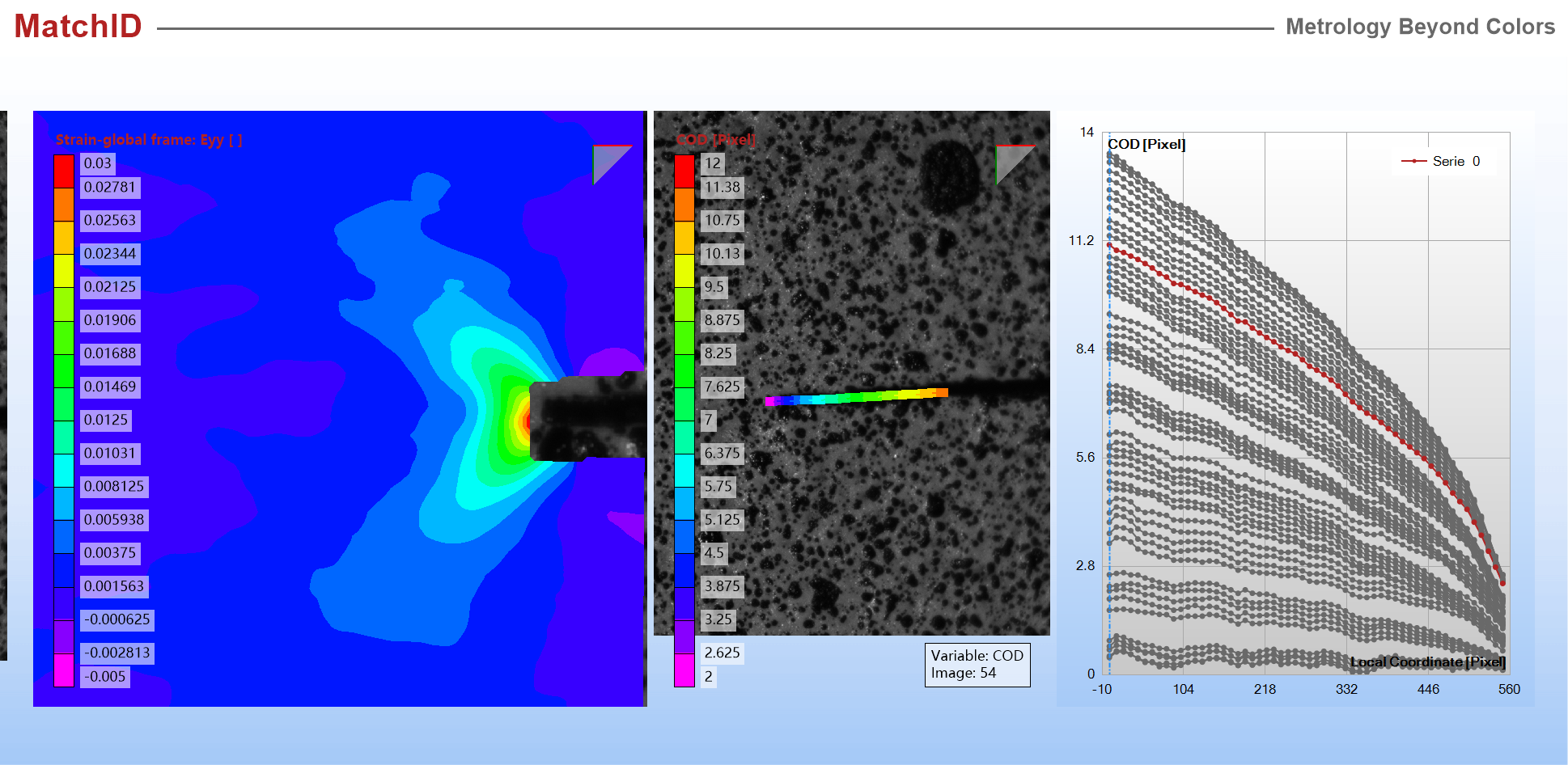Click the Strain-global frame Eyy title
Screen dimensions: 1568x765
pos(149,140)
